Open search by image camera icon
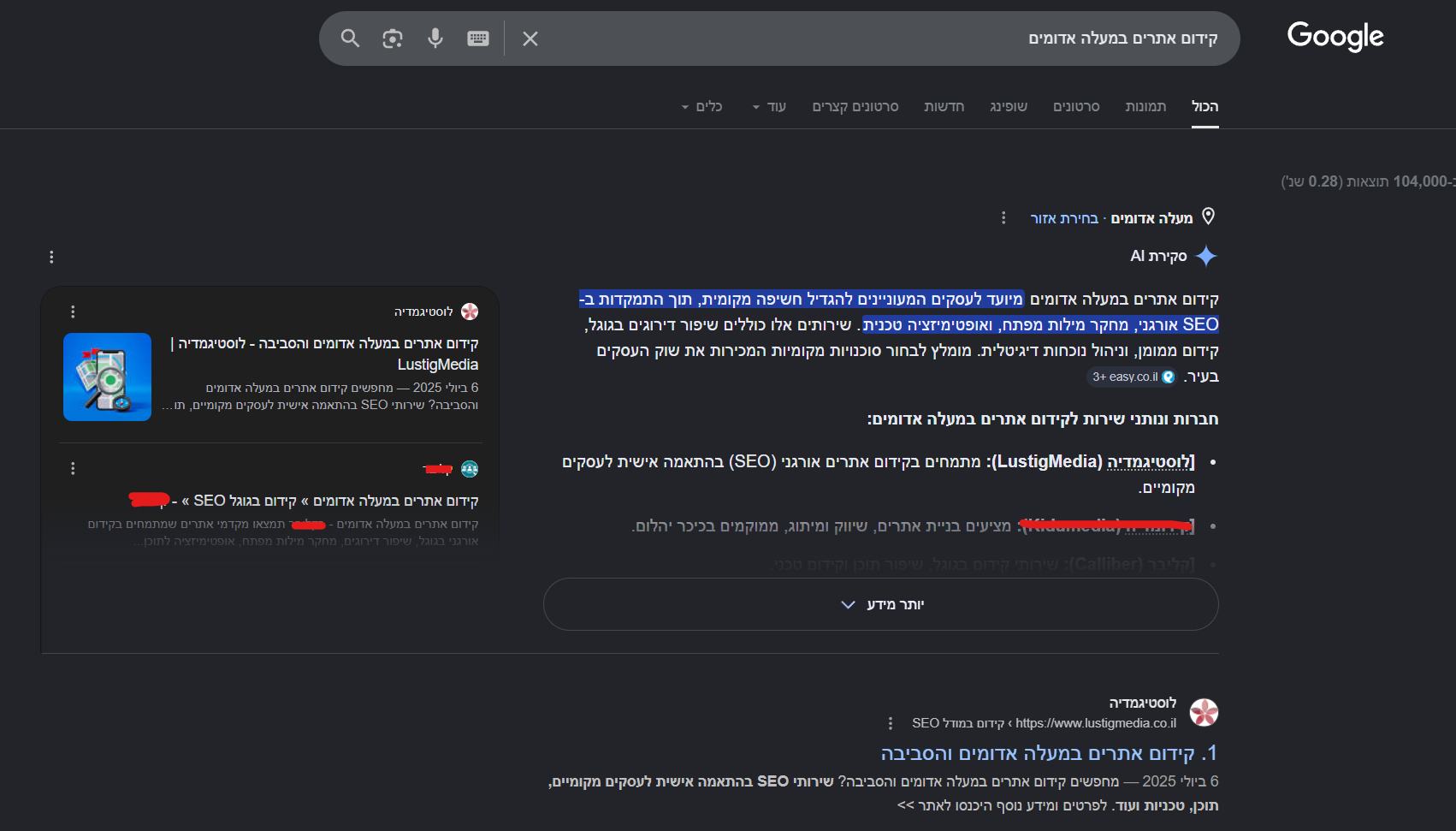Image resolution: width=1456 pixels, height=831 pixels. click(393, 38)
